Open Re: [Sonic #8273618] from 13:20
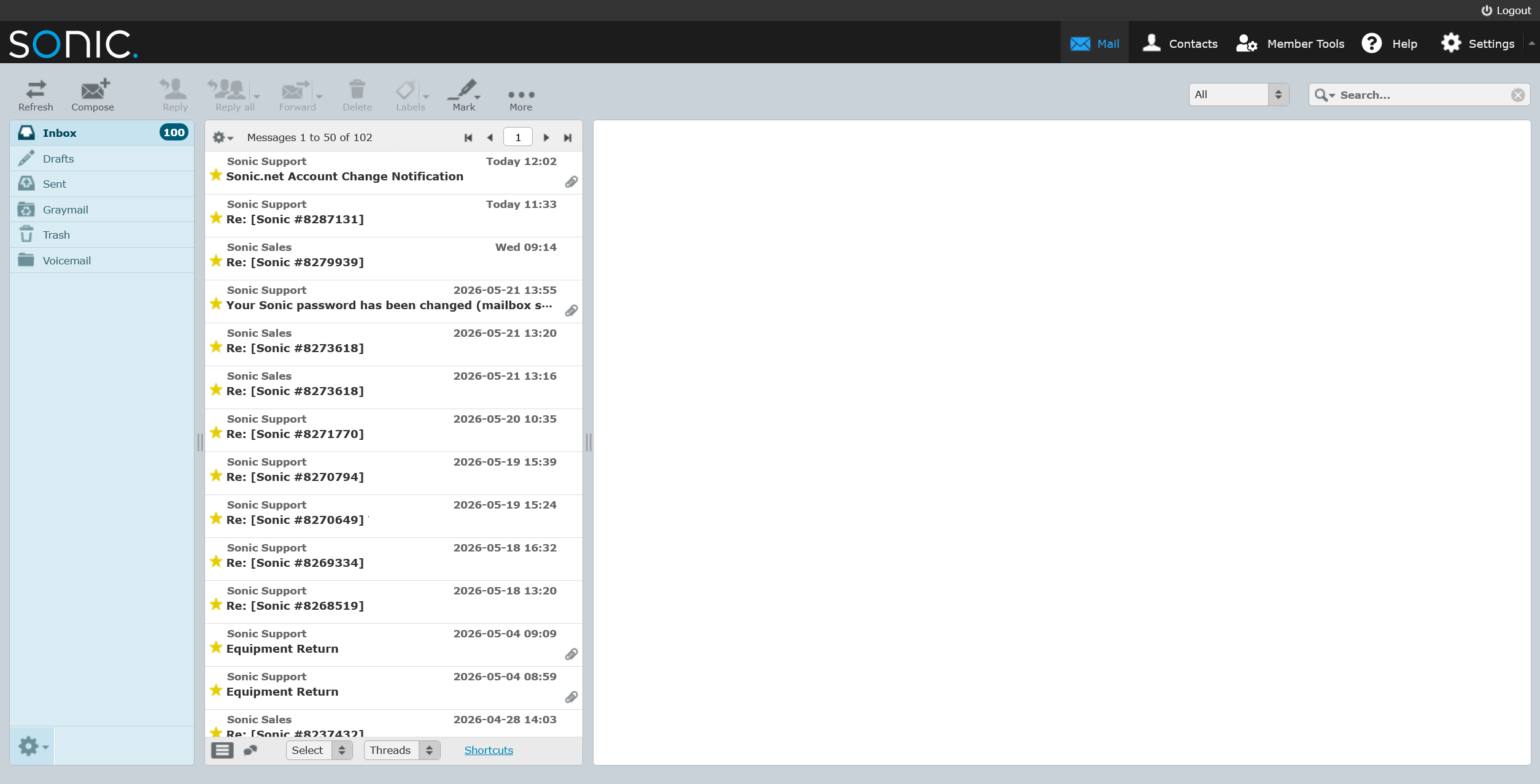The width and height of the screenshot is (1540, 784). click(393, 345)
